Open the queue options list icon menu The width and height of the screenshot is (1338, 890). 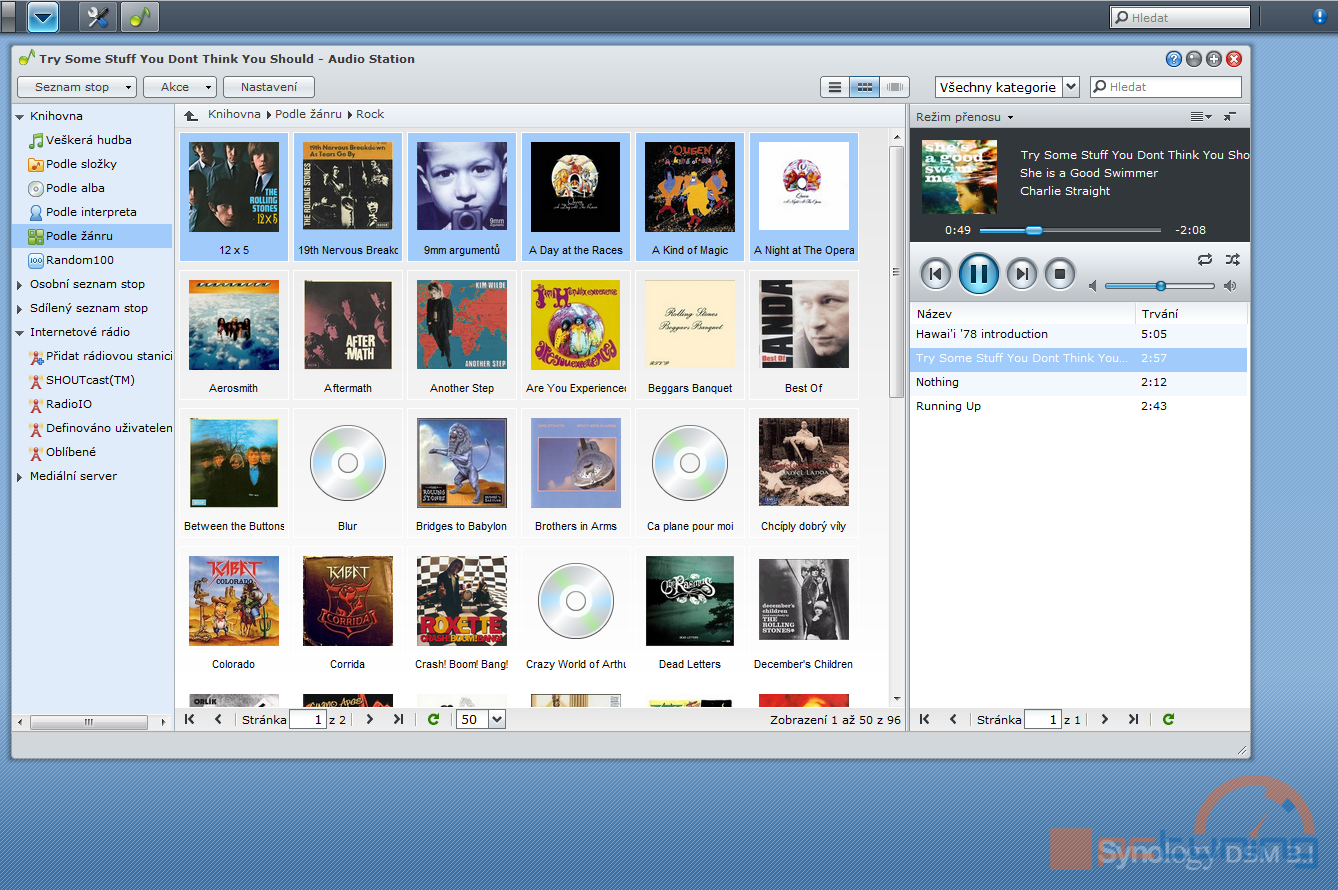coord(1201,117)
